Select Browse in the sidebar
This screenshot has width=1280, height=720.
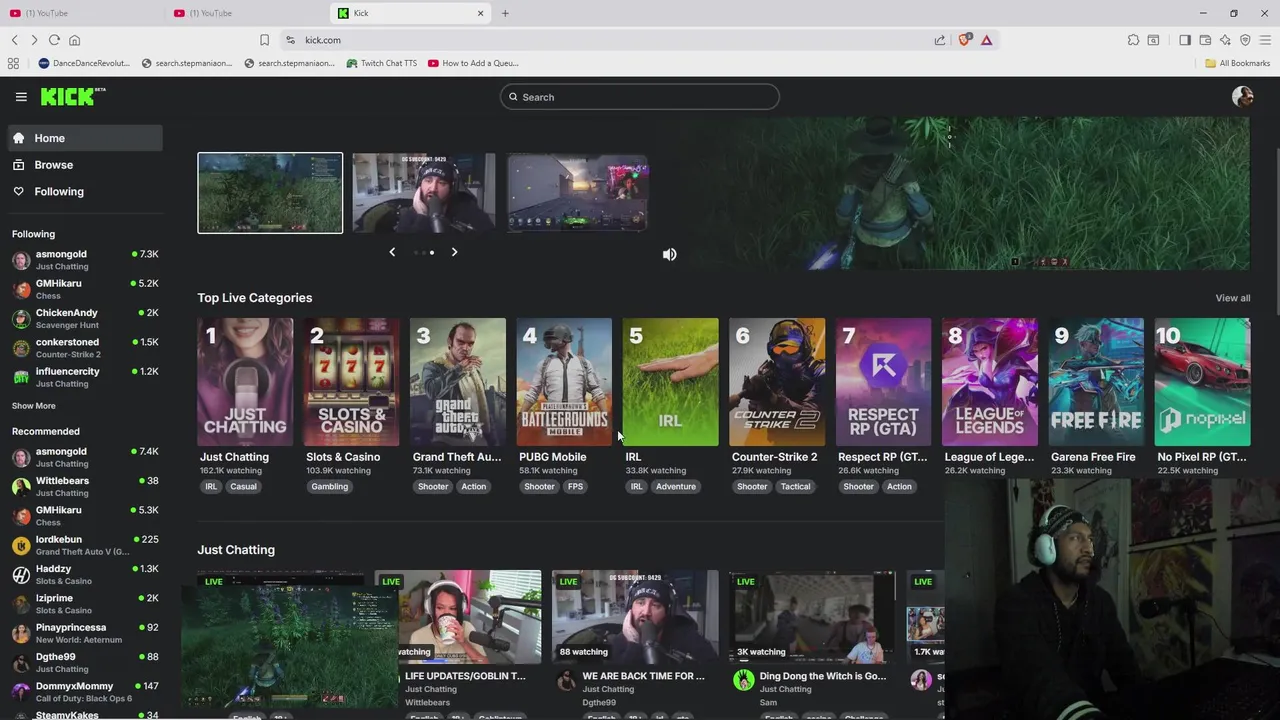[85, 165]
